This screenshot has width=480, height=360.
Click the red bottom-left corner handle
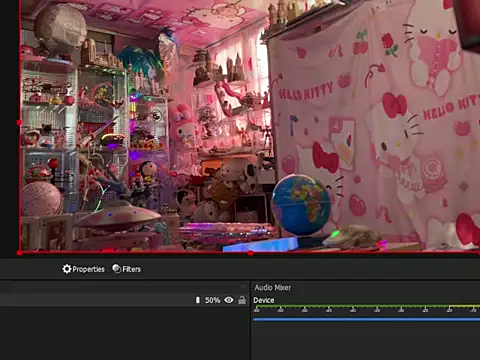(x=19, y=253)
